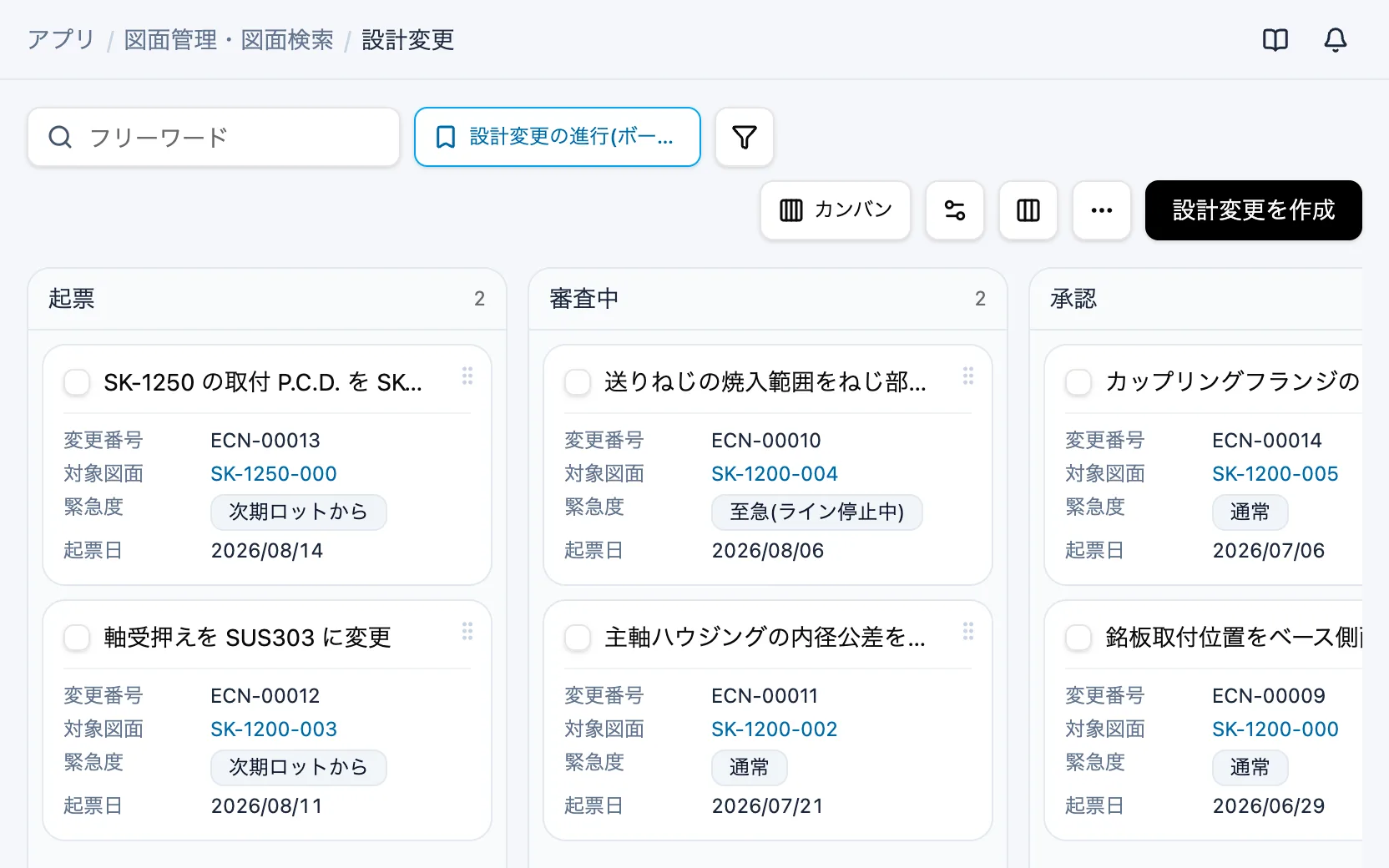This screenshot has height=868, width=1389.
Task: Focus the フリーワード search field
Action: click(x=214, y=137)
